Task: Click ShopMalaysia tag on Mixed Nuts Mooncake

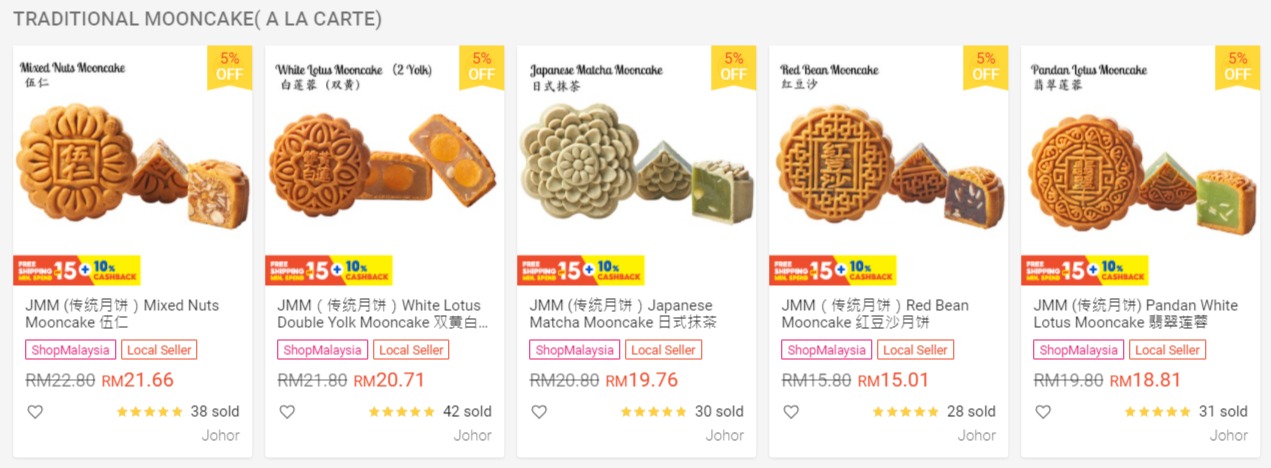Action: pos(69,350)
